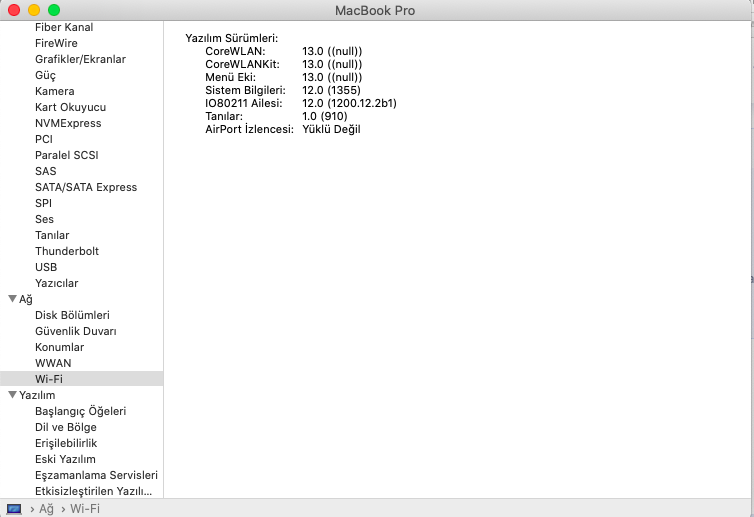The image size is (754, 517).
Task: Collapse the Ağ section triangle
Action: point(12,299)
